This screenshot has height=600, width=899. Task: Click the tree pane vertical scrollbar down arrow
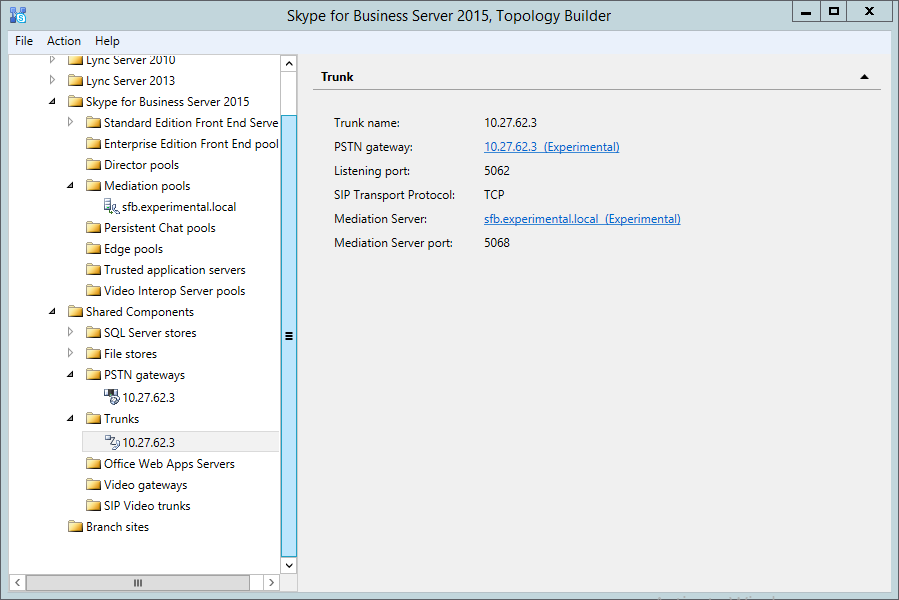[289, 565]
